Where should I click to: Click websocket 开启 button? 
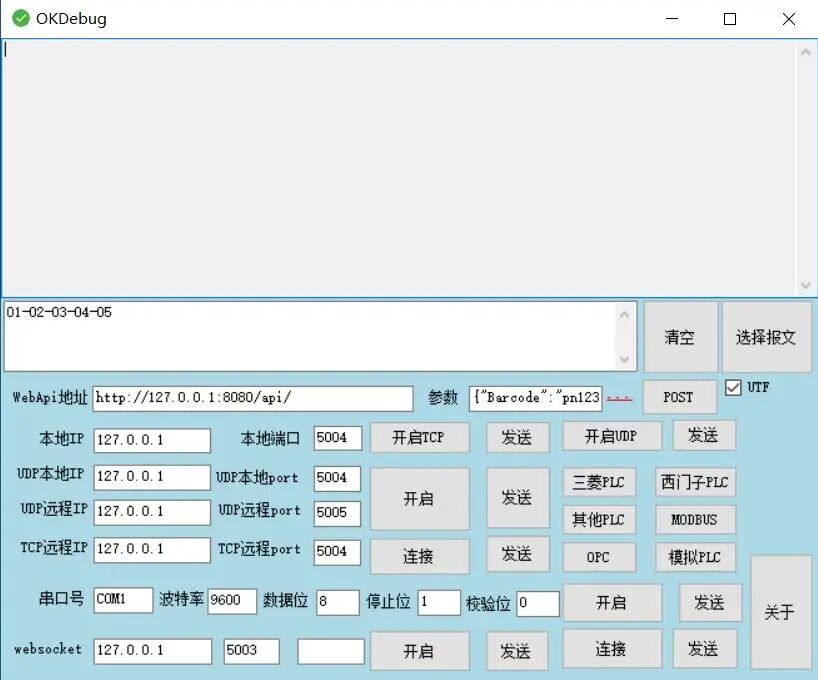click(x=419, y=651)
